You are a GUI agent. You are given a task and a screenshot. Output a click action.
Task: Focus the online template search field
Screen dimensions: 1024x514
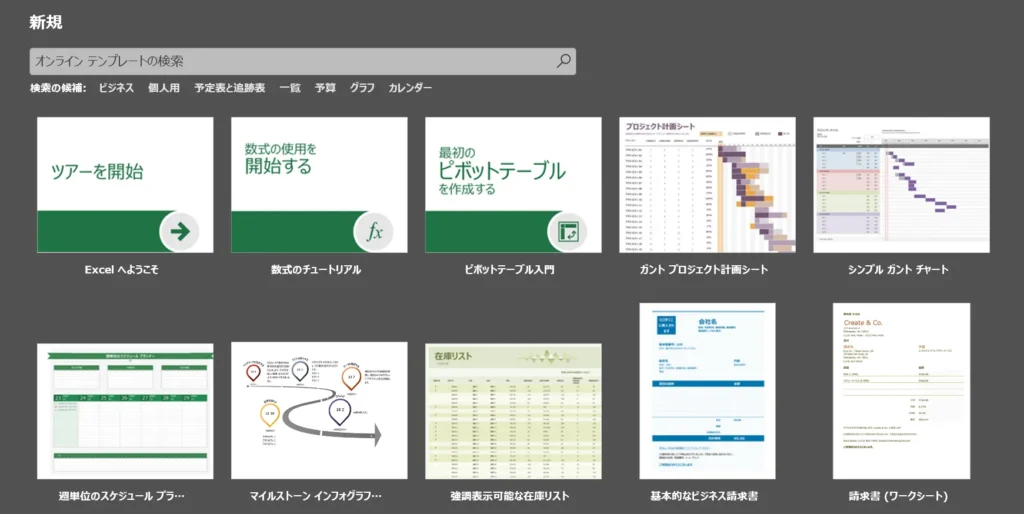(x=290, y=61)
